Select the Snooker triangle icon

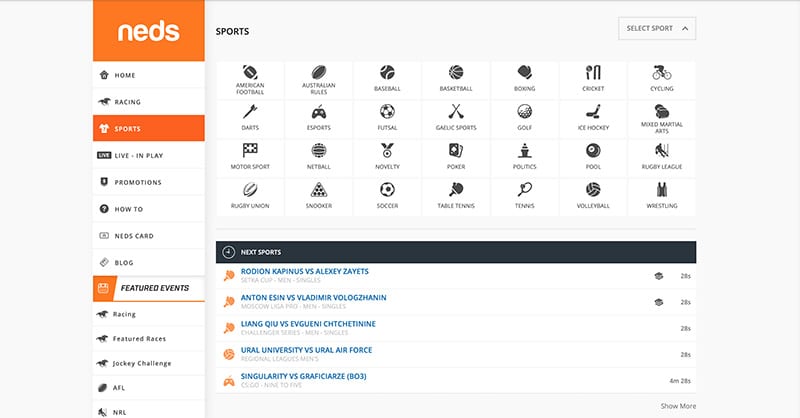click(x=318, y=190)
